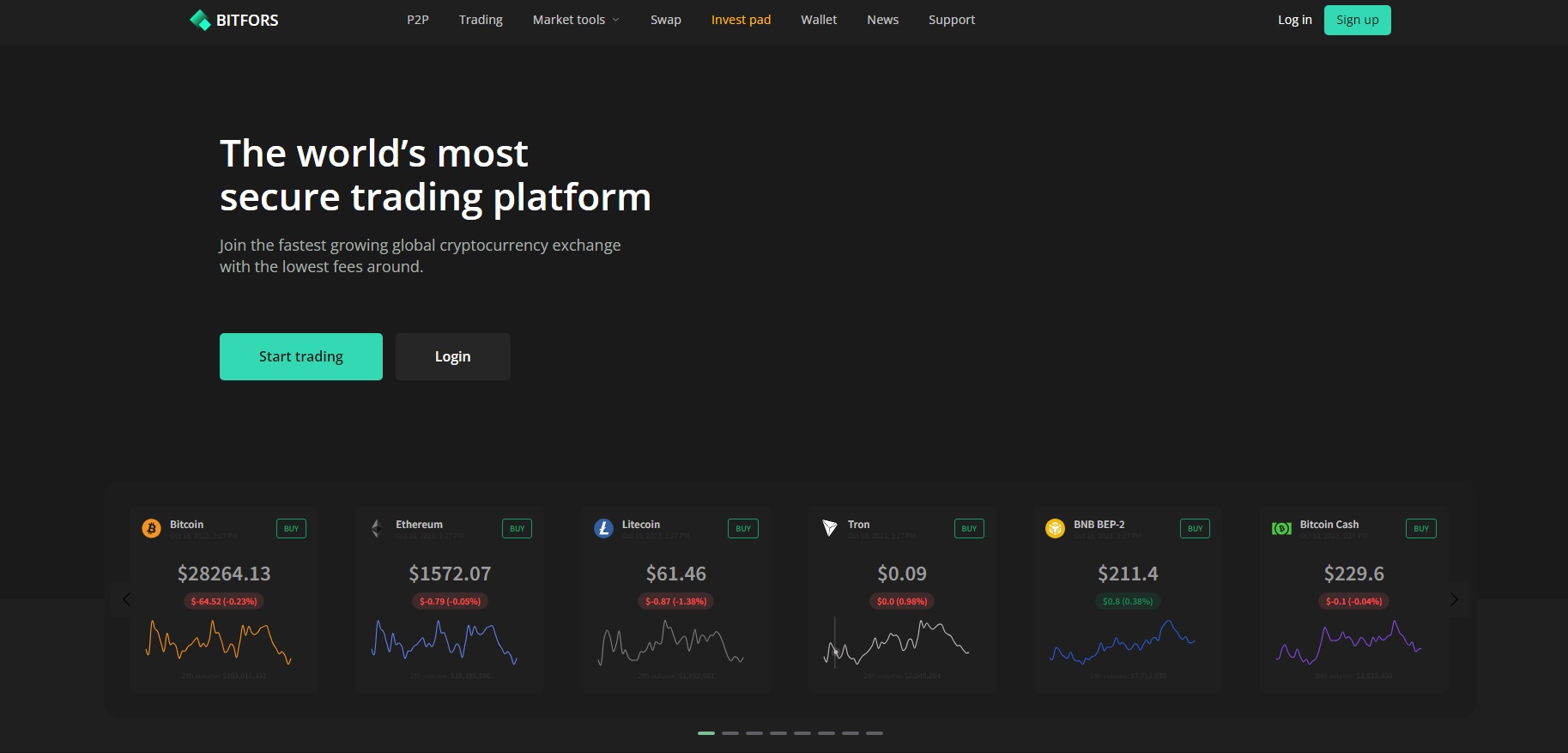Go to previous carousel slide arrow
This screenshot has height=753, width=1568.
[126, 599]
